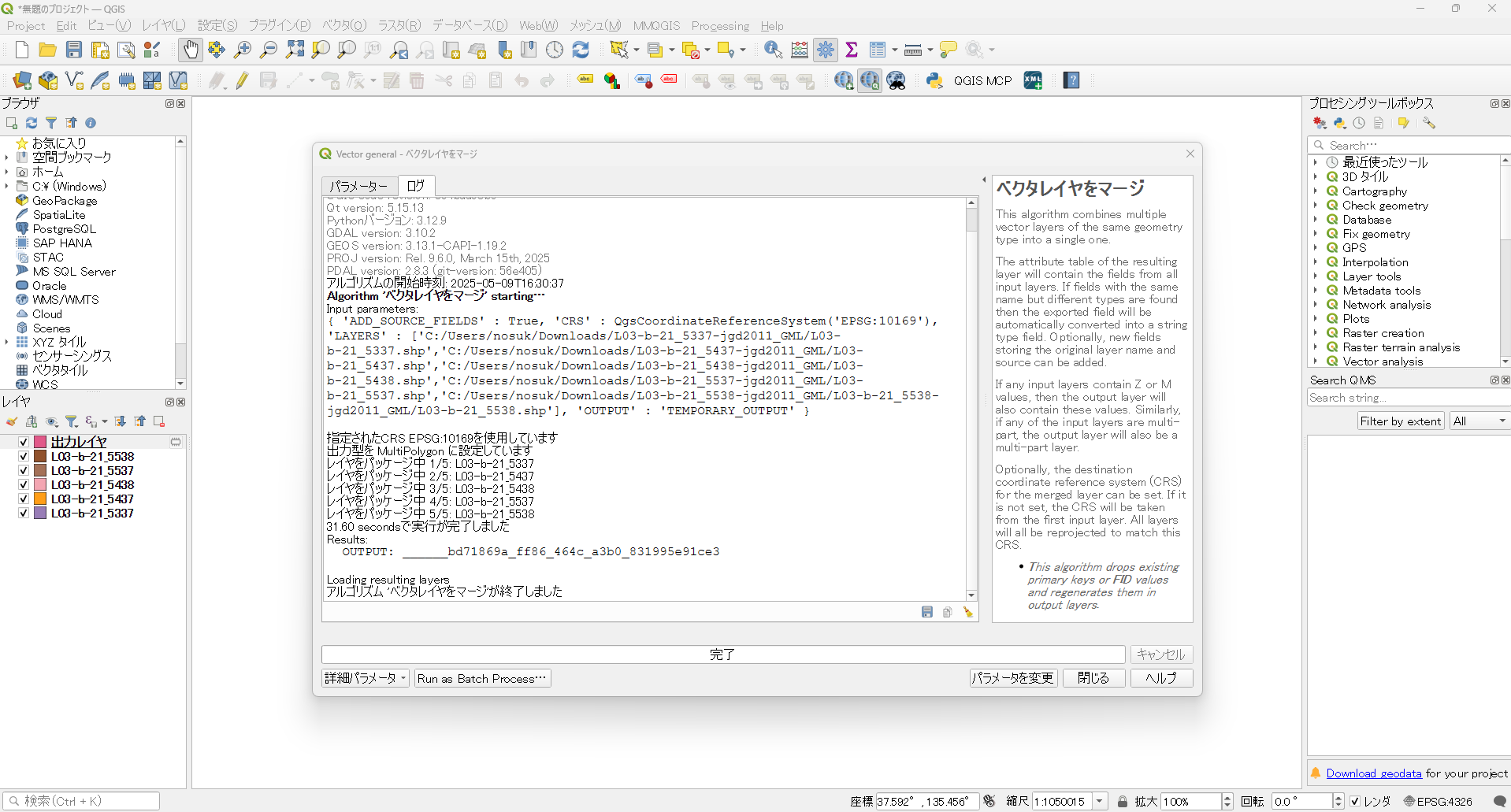Create a new project with the blank page icon

21,50
